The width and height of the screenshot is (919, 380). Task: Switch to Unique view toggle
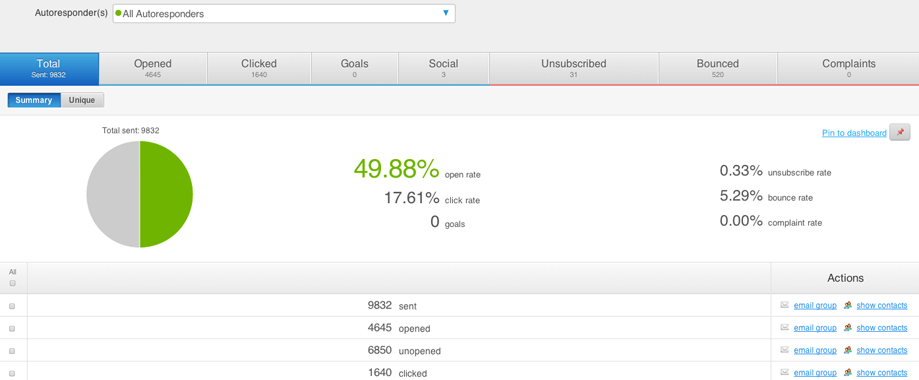pyautogui.click(x=82, y=100)
